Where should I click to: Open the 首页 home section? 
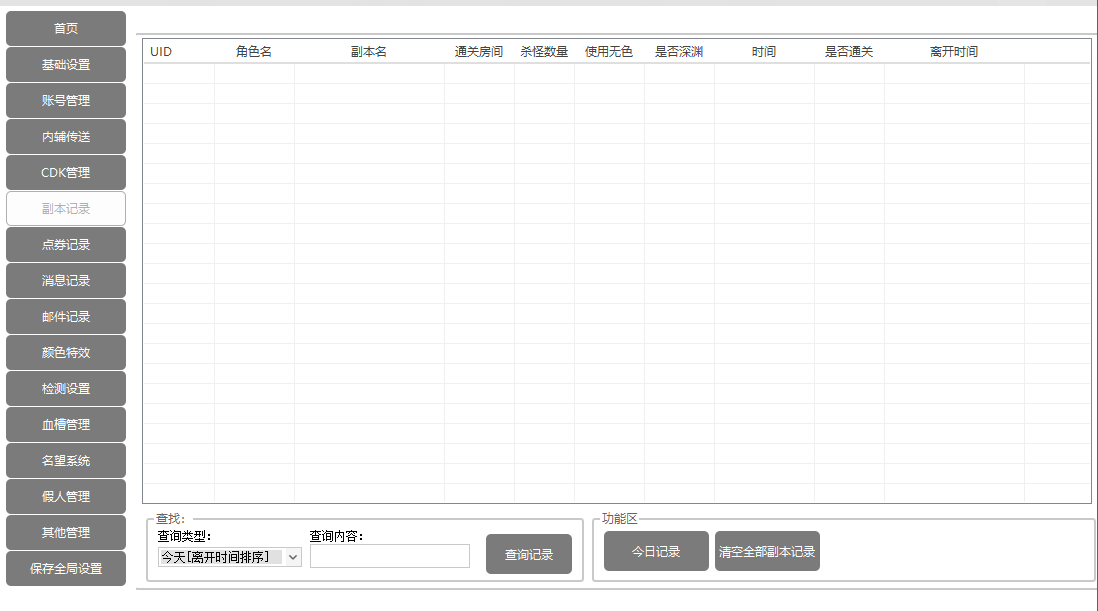pos(66,29)
